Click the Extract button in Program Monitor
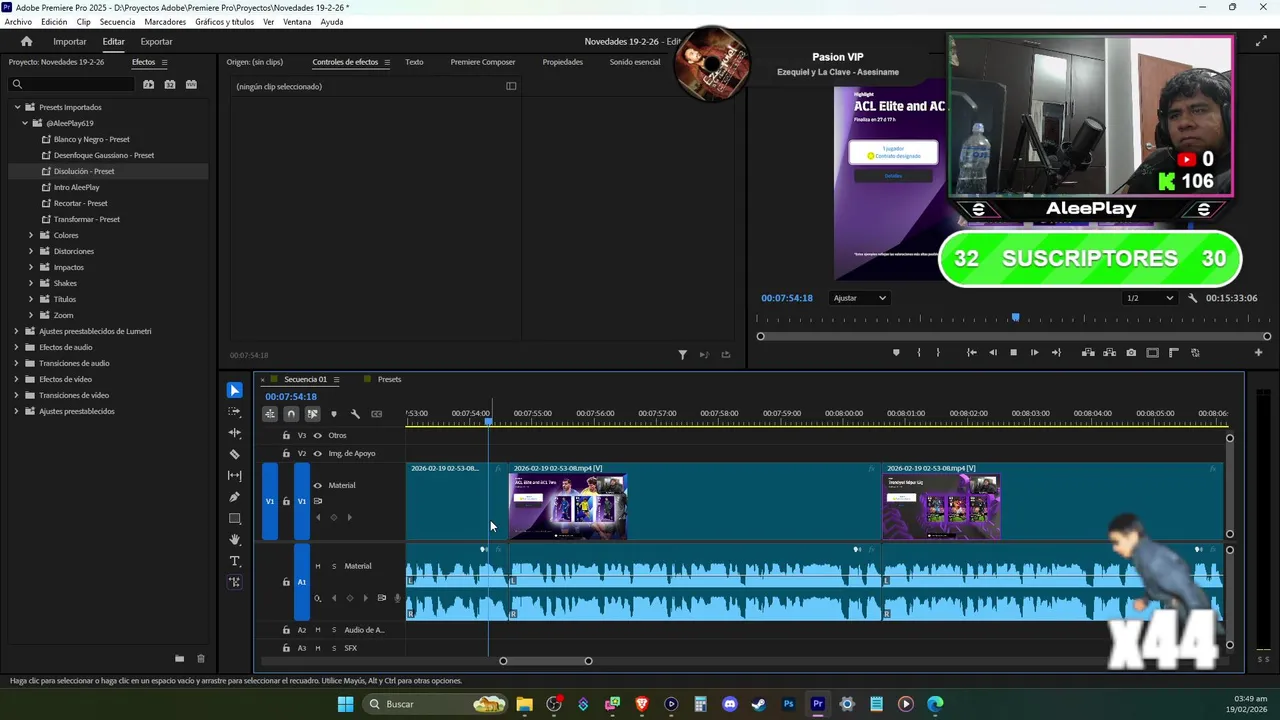 point(1110,352)
